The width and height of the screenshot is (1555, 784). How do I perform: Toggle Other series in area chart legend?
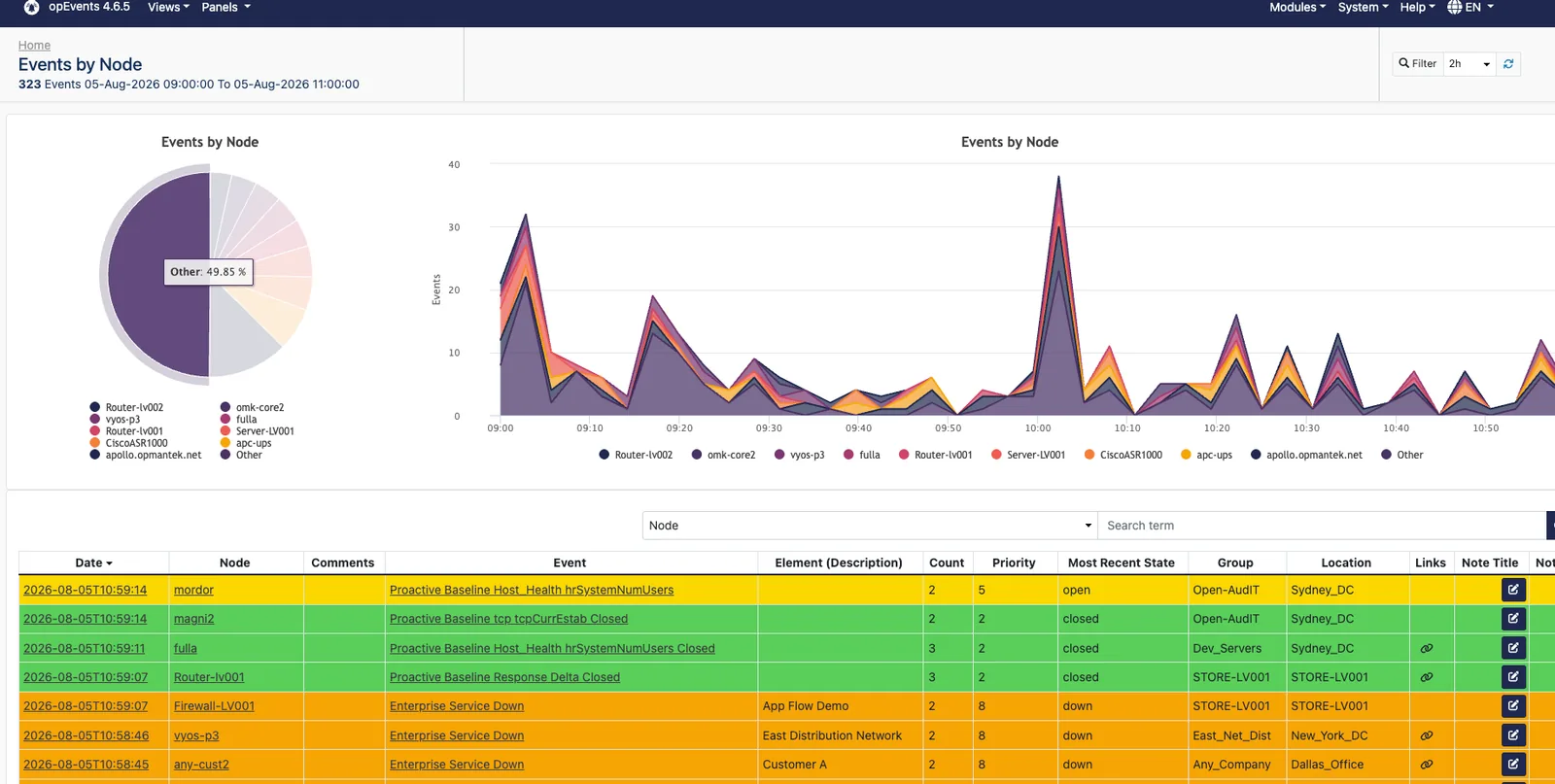1402,455
